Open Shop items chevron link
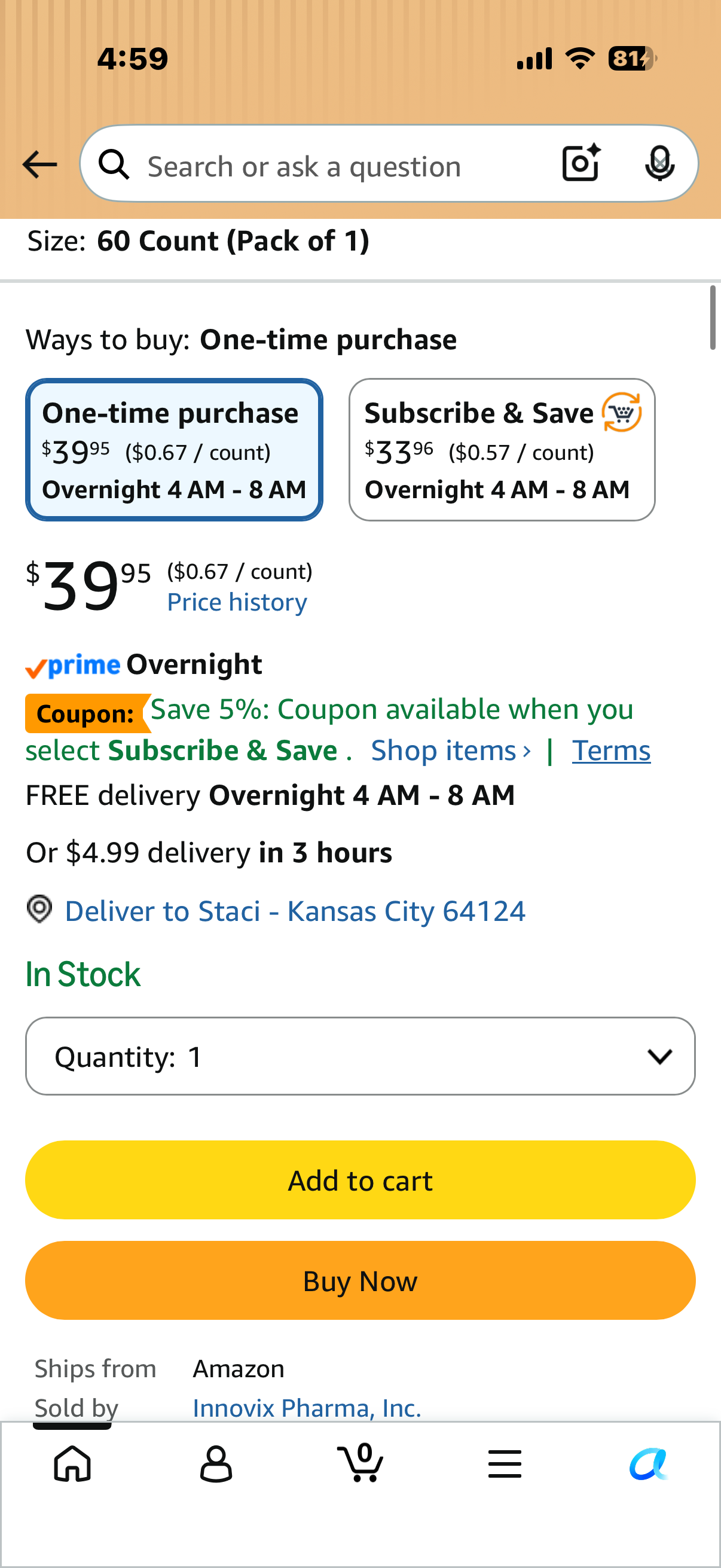 pyautogui.click(x=451, y=751)
